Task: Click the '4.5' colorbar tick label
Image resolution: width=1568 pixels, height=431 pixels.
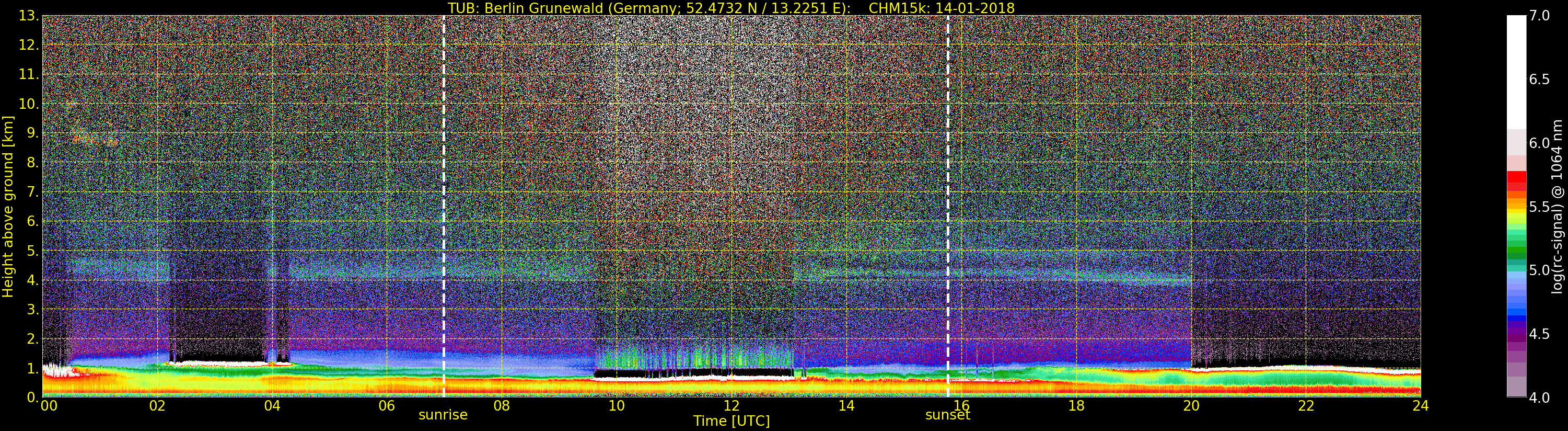Action: click(1539, 334)
